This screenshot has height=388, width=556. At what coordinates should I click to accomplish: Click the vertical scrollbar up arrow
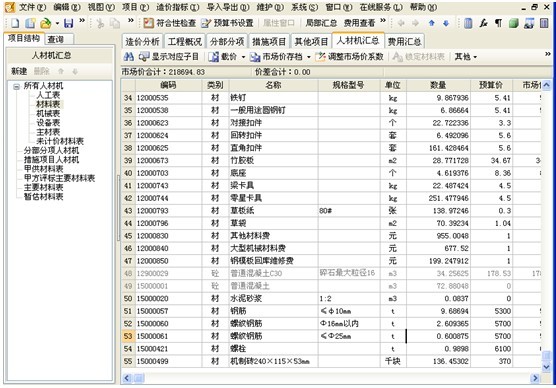point(546,85)
